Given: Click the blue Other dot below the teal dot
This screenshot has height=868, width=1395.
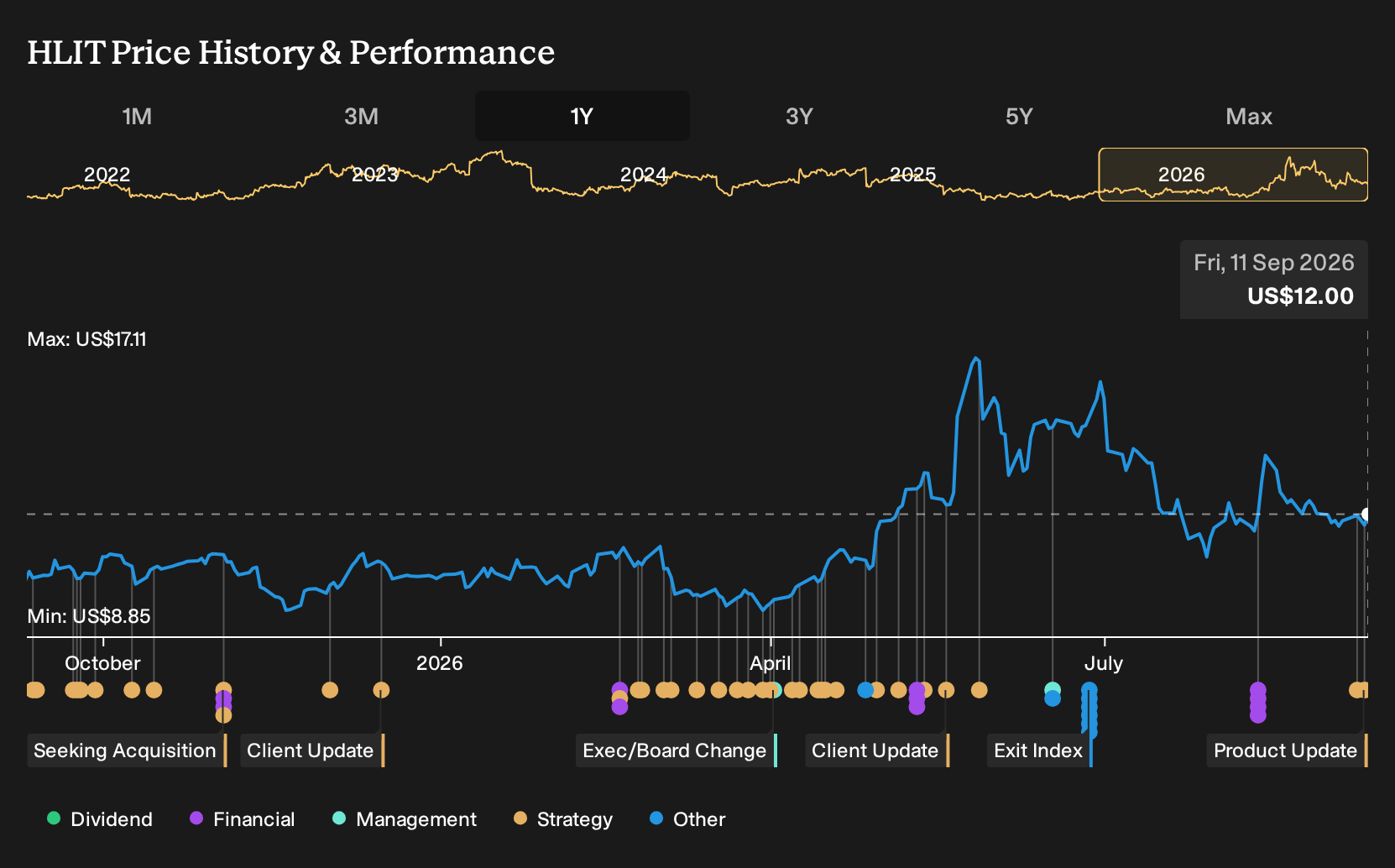Looking at the screenshot, I should click(1053, 698).
